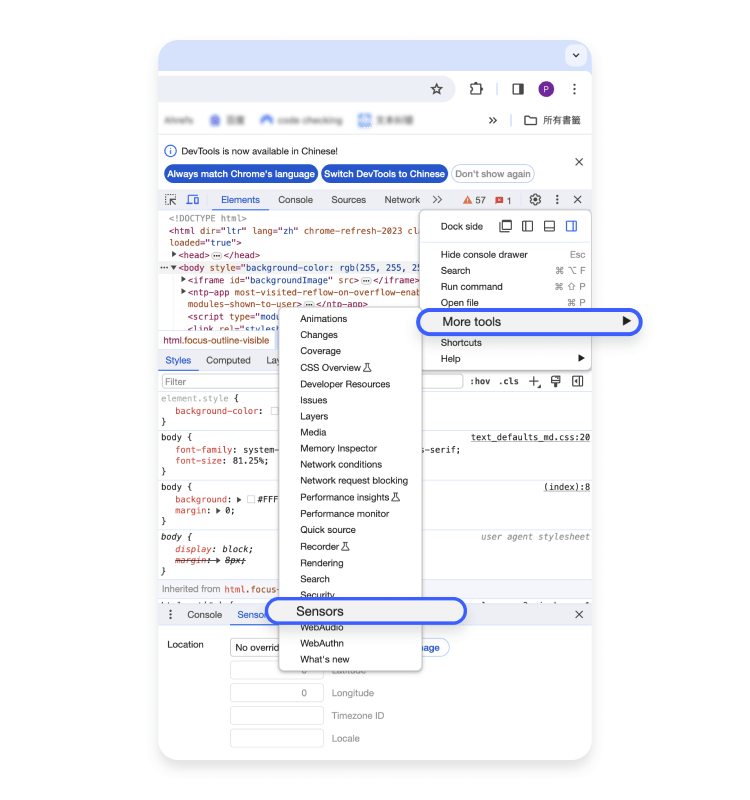Click the 57 warnings counter
This screenshot has height=800, width=750.
coord(474,200)
